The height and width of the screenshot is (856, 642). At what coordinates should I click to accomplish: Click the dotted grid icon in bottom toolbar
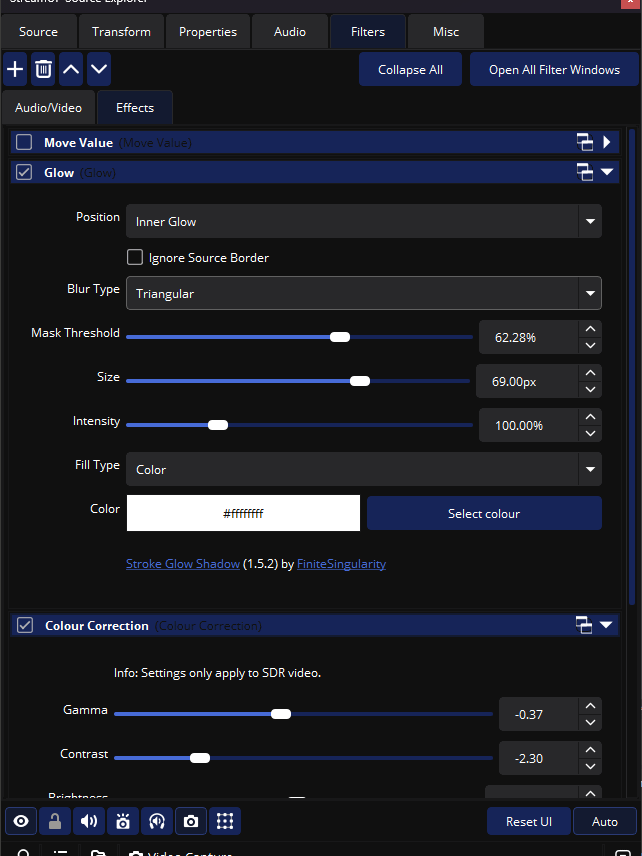click(x=225, y=821)
